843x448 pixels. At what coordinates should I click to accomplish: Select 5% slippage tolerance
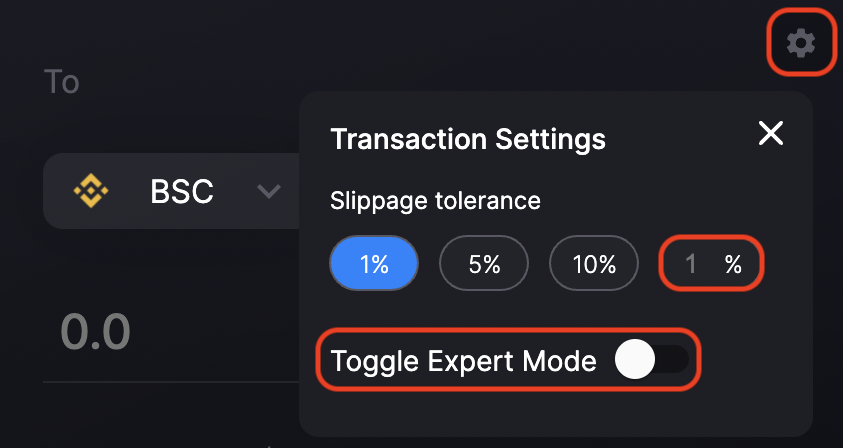coord(484,264)
